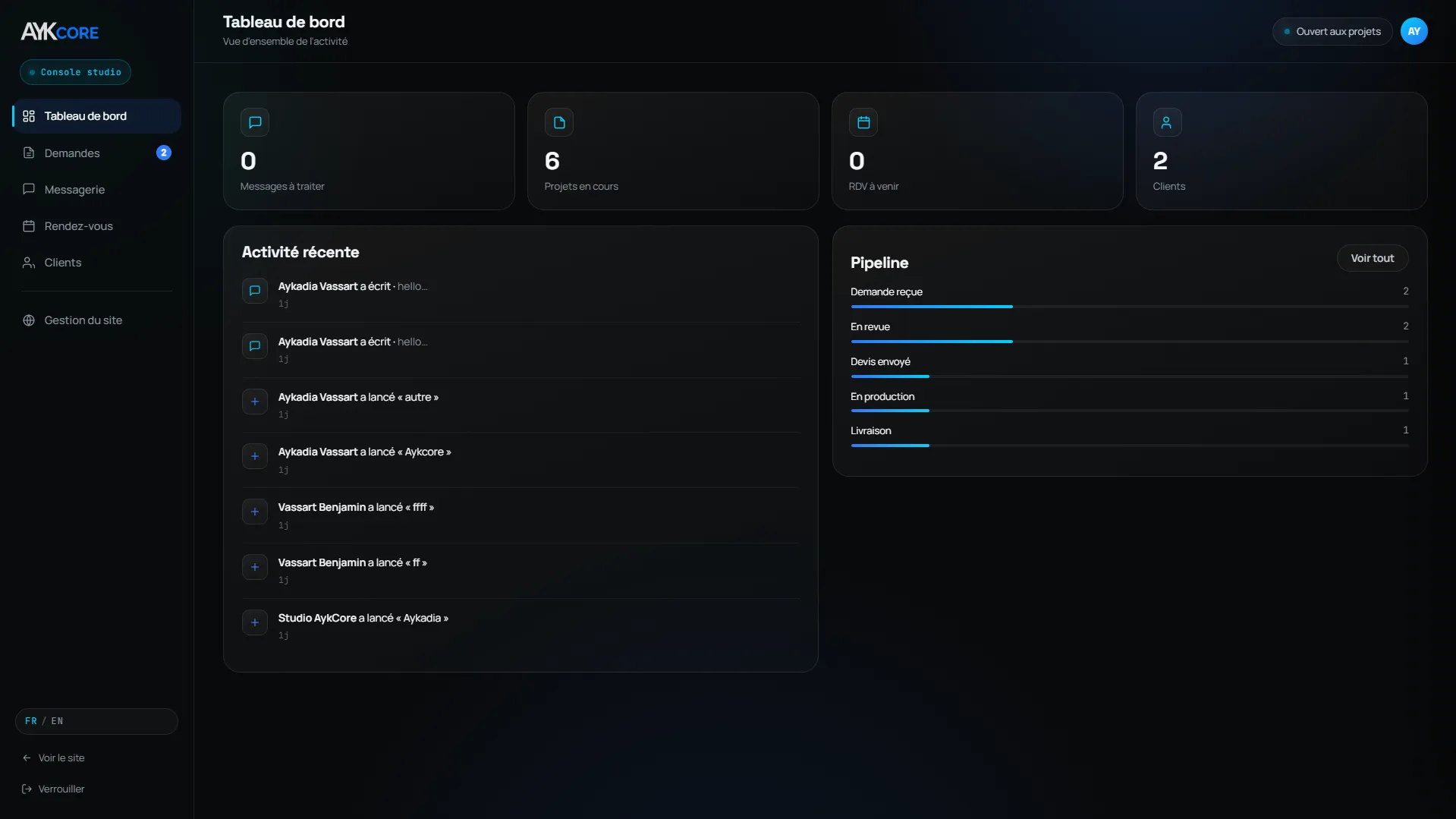Click the Devis envoyé progress bar
Image resolution: width=1456 pixels, height=819 pixels.
coord(1130,376)
